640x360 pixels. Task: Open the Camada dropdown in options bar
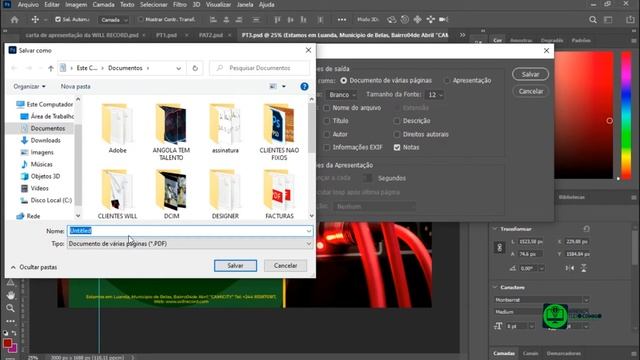[114, 20]
